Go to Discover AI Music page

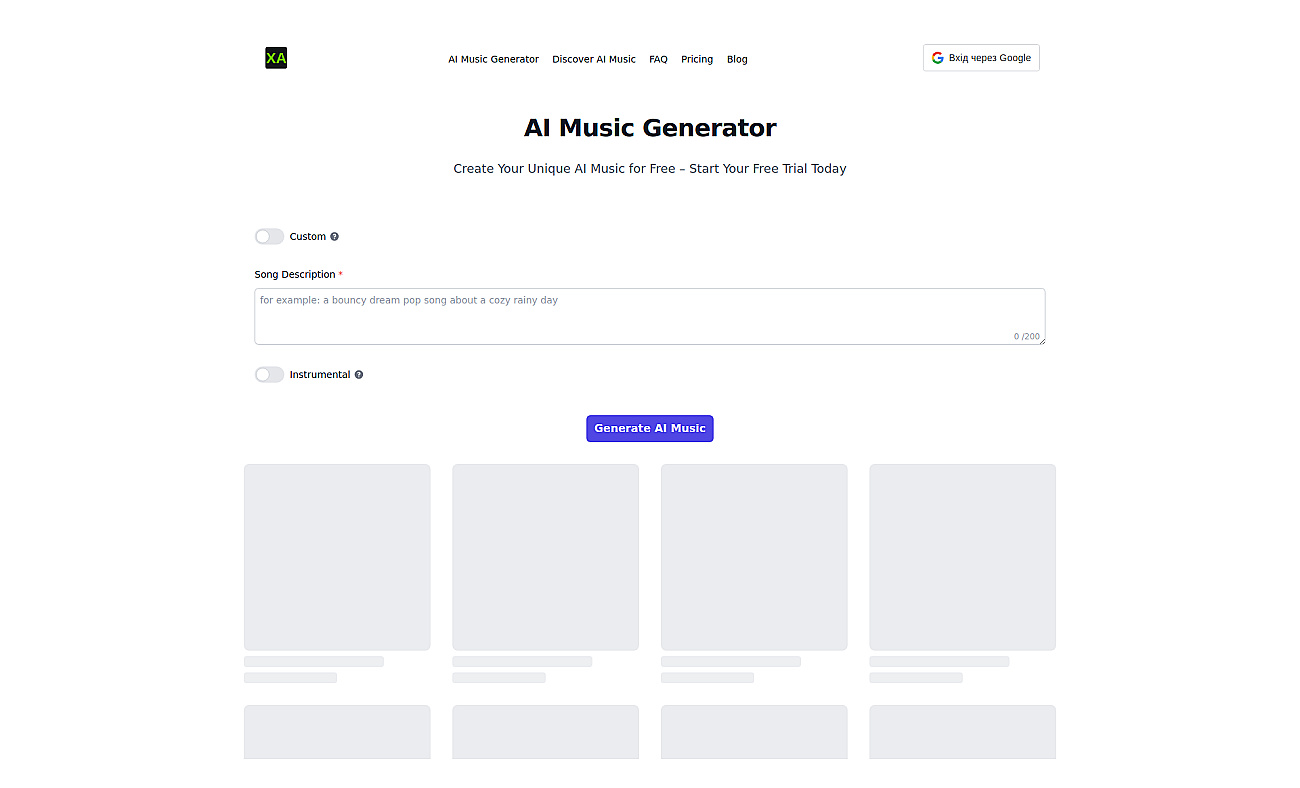[594, 59]
